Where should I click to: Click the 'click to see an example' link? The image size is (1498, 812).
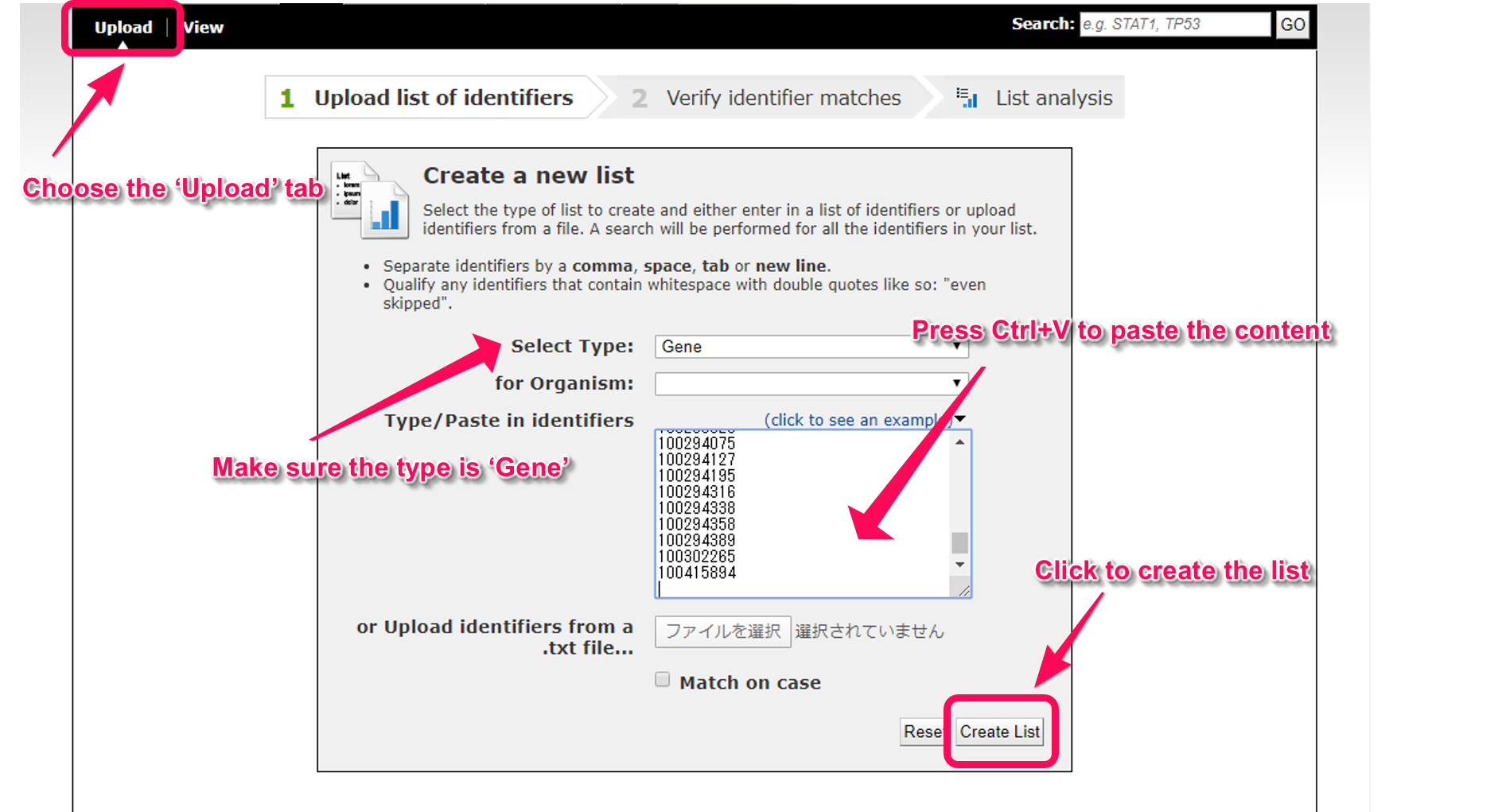click(858, 420)
